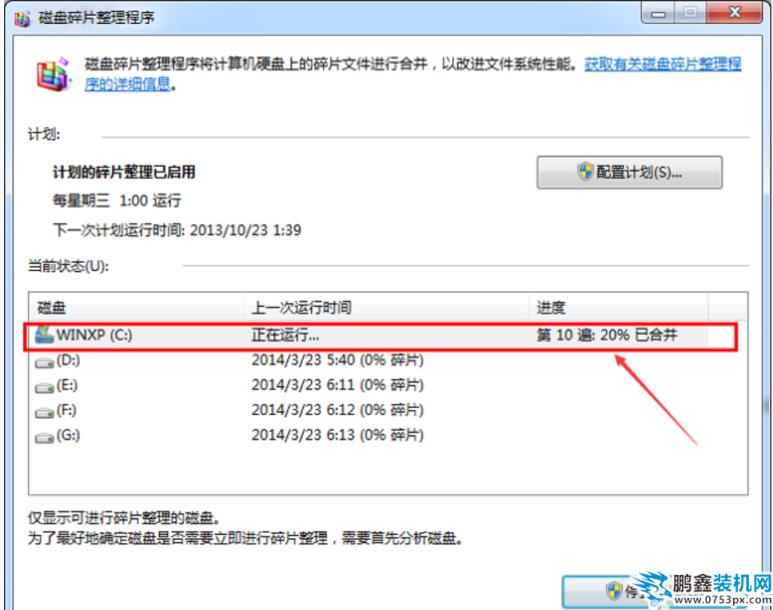Click the Disk Defragmenter title bar icon

(22, 19)
